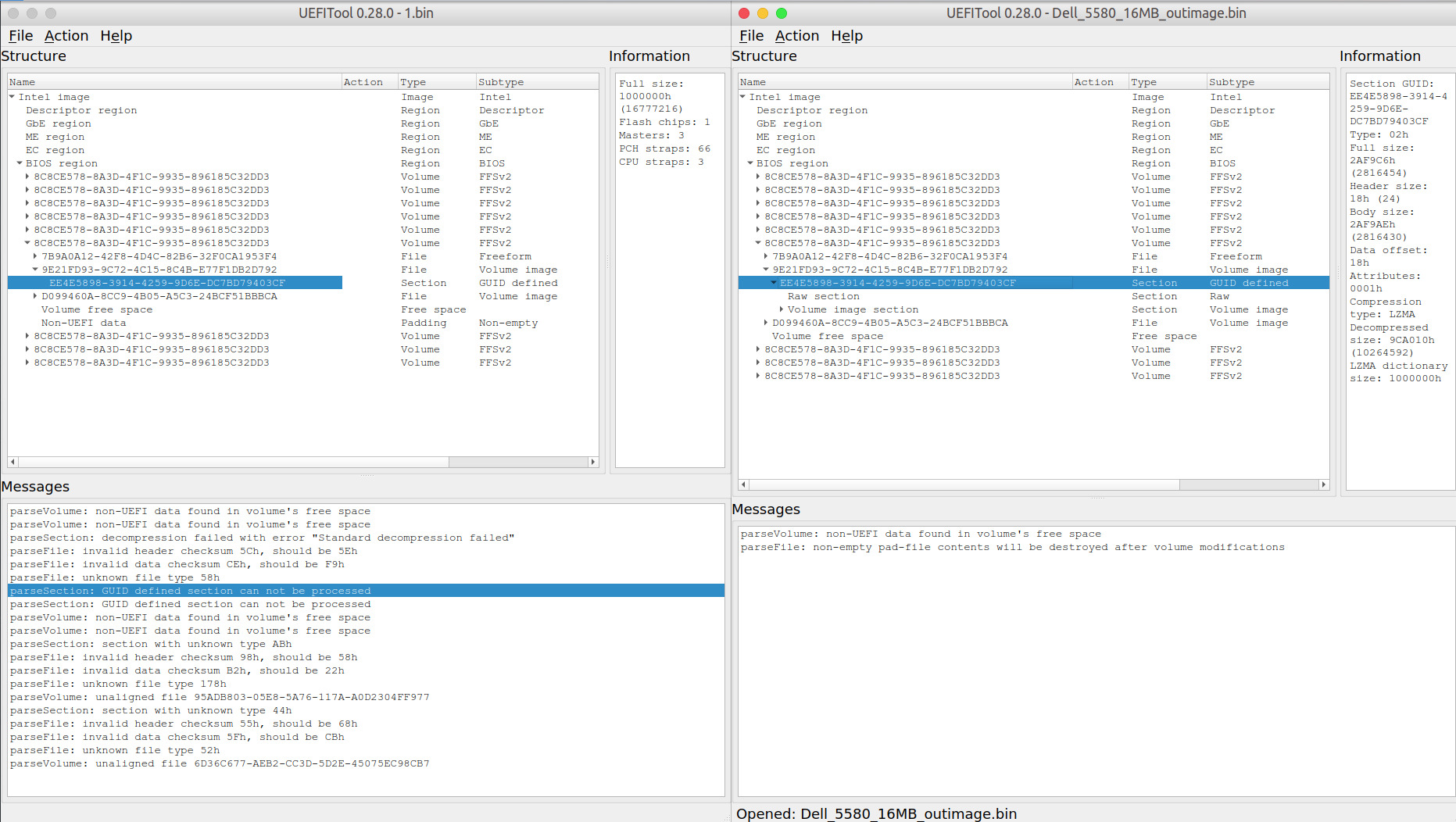Image resolution: width=1456 pixels, height=822 pixels.
Task: Expand 7B9A0A12 Freeform file in the 1.bin tree
Action: (x=35, y=256)
